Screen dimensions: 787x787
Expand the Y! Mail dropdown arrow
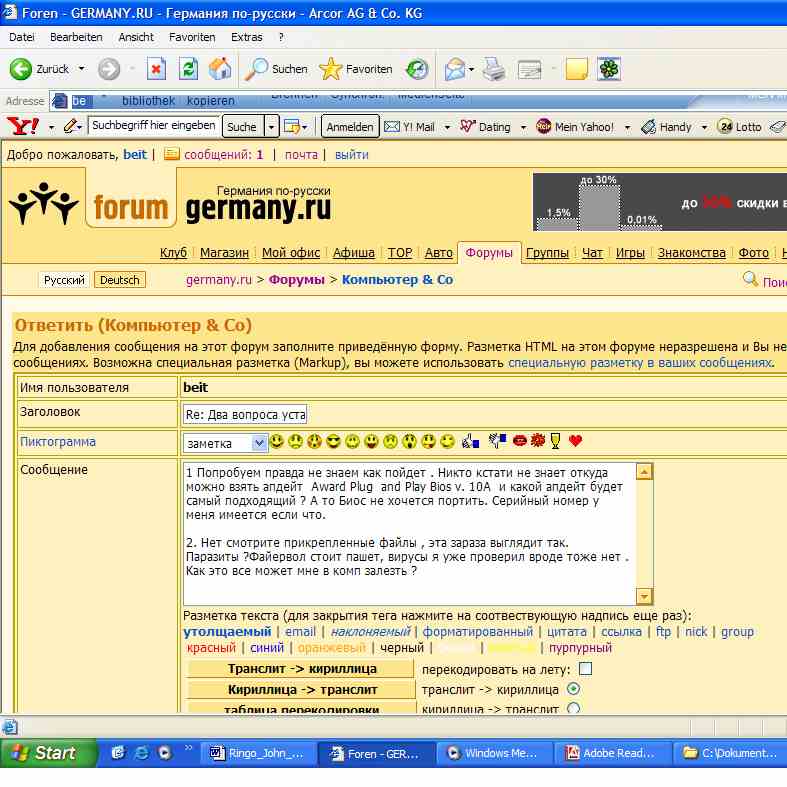click(447, 127)
